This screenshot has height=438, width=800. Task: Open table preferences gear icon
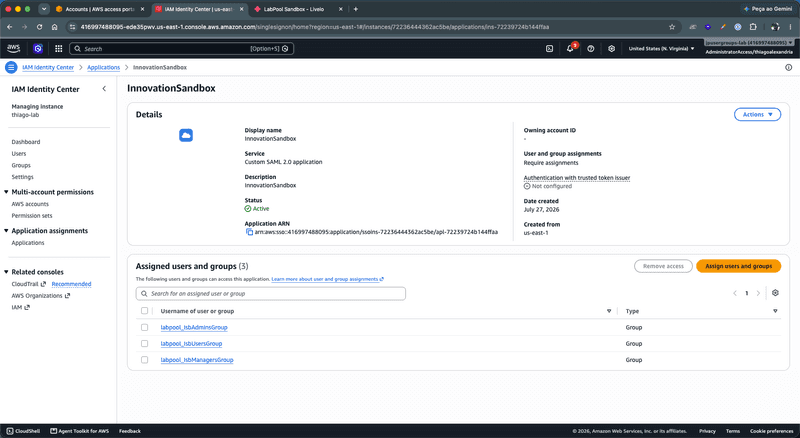776,293
